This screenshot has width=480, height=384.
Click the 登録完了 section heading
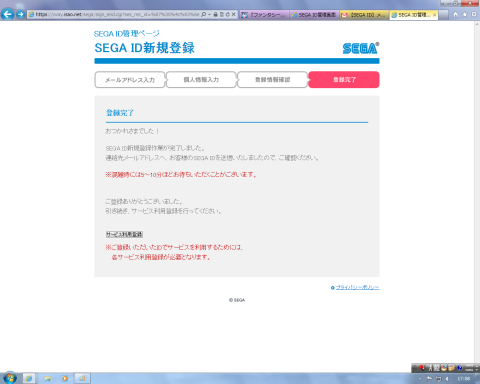tap(120, 113)
